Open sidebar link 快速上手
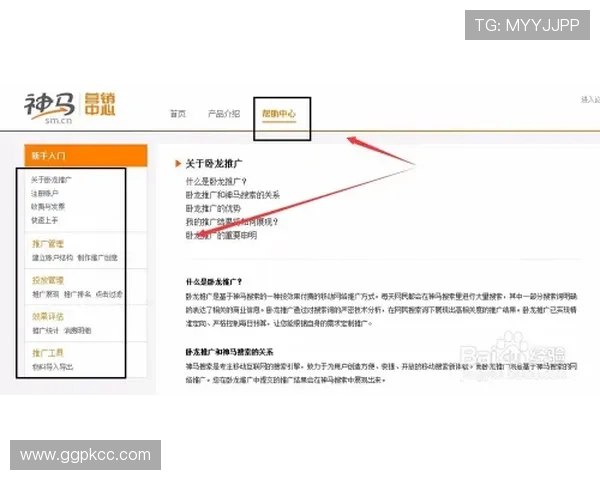This screenshot has width=600, height=480. pos(44,220)
